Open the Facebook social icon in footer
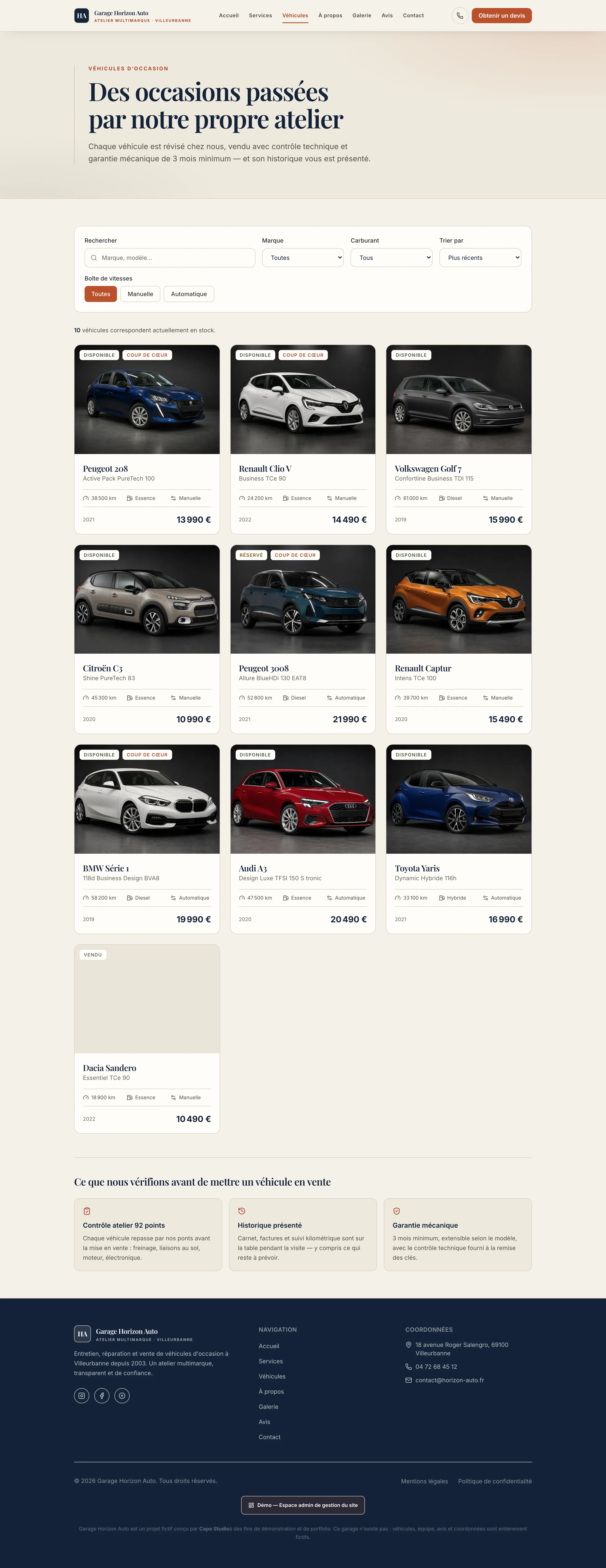The width and height of the screenshot is (606, 1568). click(x=102, y=1396)
